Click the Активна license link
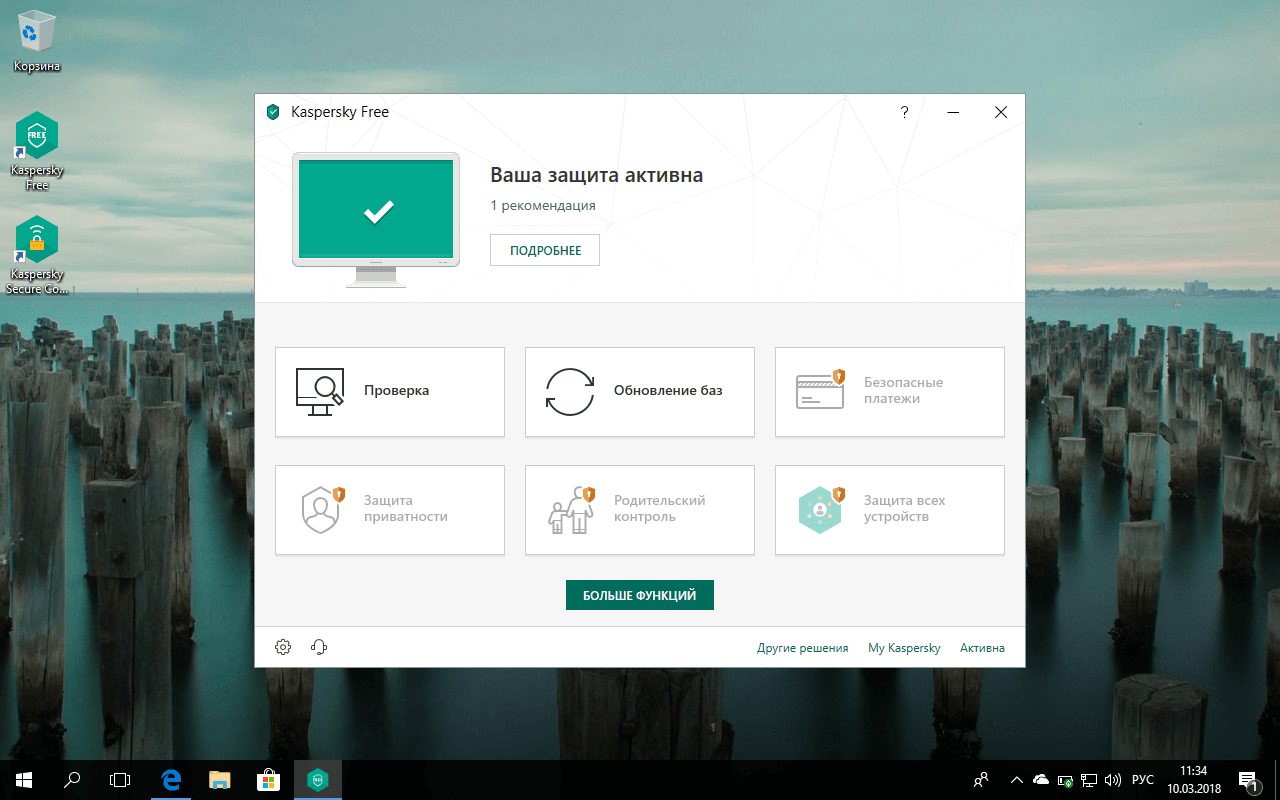1280x800 pixels. [x=982, y=648]
